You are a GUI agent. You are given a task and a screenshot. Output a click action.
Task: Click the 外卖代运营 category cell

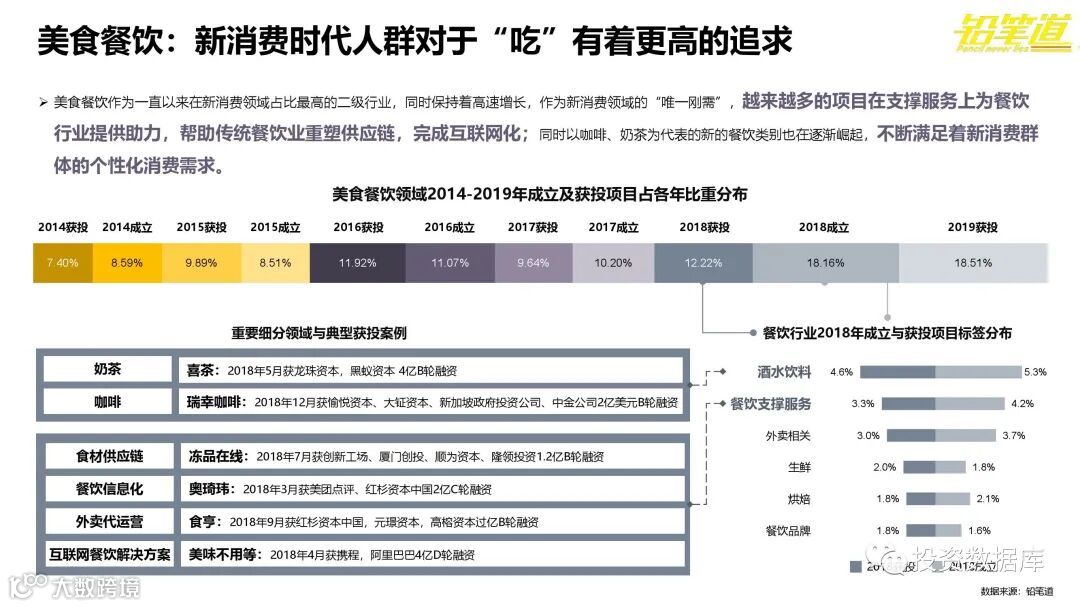(110, 522)
